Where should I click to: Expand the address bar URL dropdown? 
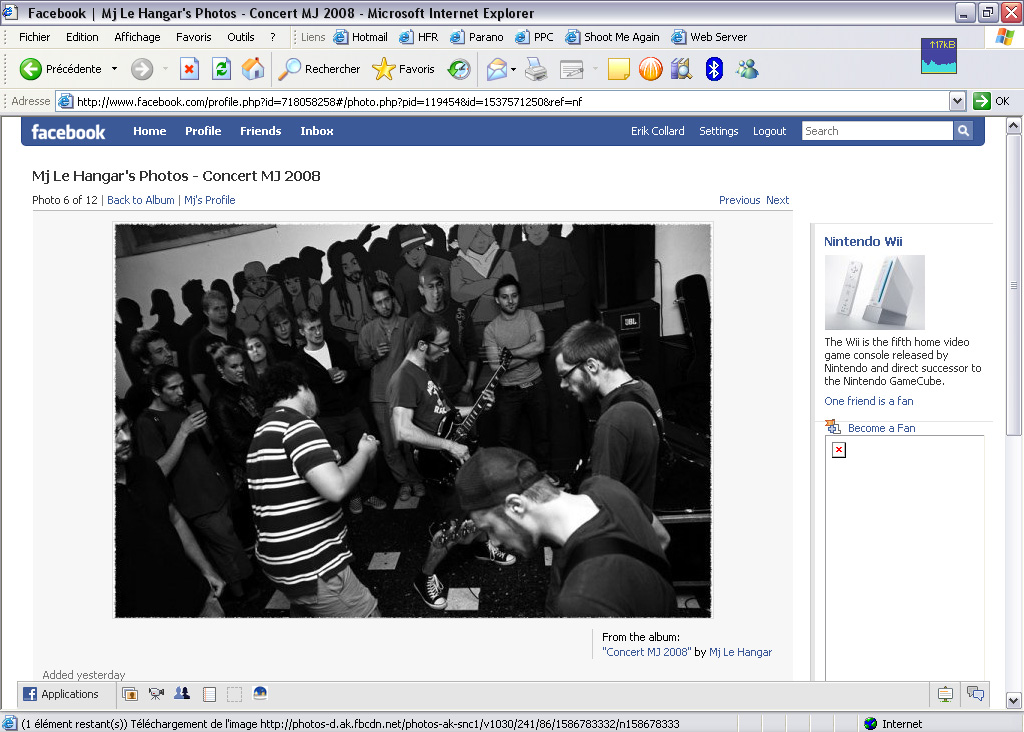click(957, 101)
